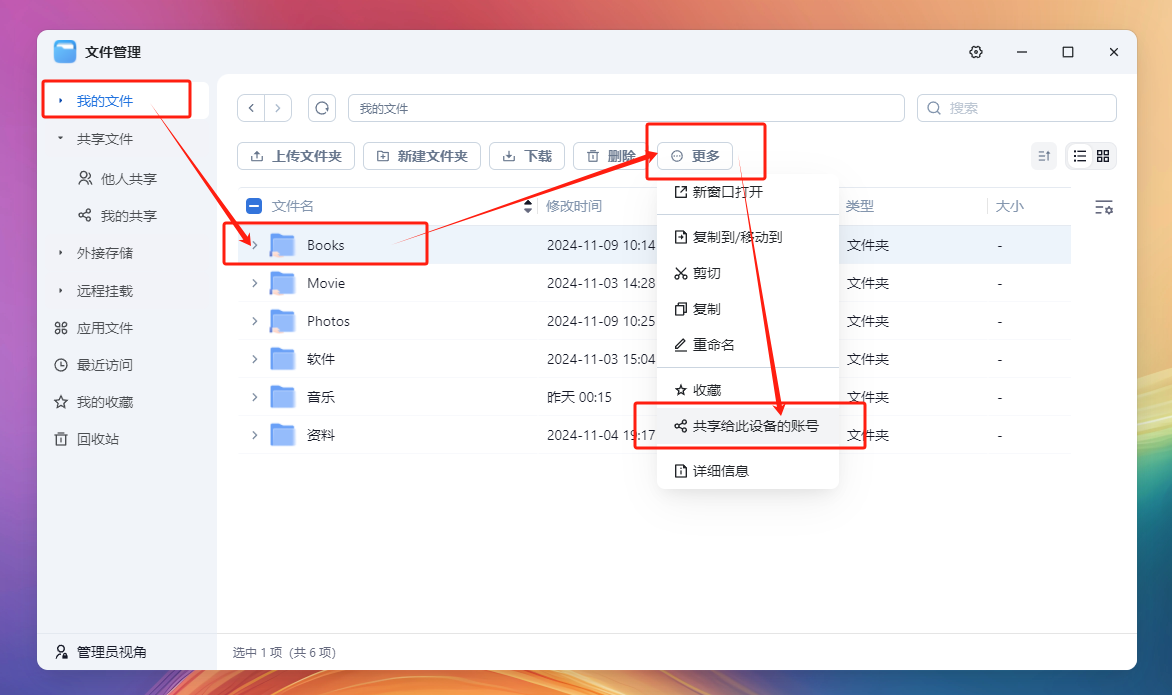Open 我的收藏 in the sidebar
The height and width of the screenshot is (695, 1172).
[x=104, y=402]
